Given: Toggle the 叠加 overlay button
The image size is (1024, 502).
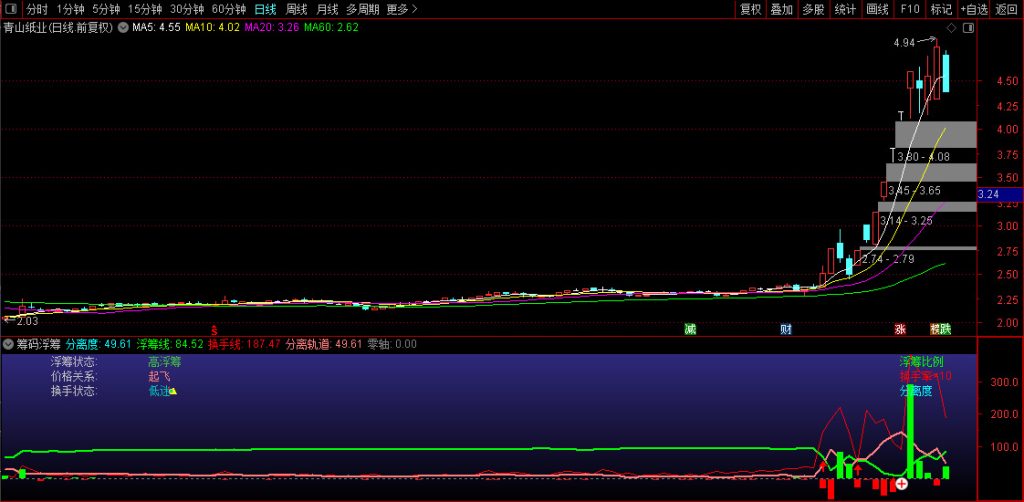Looking at the screenshot, I should [782, 9].
